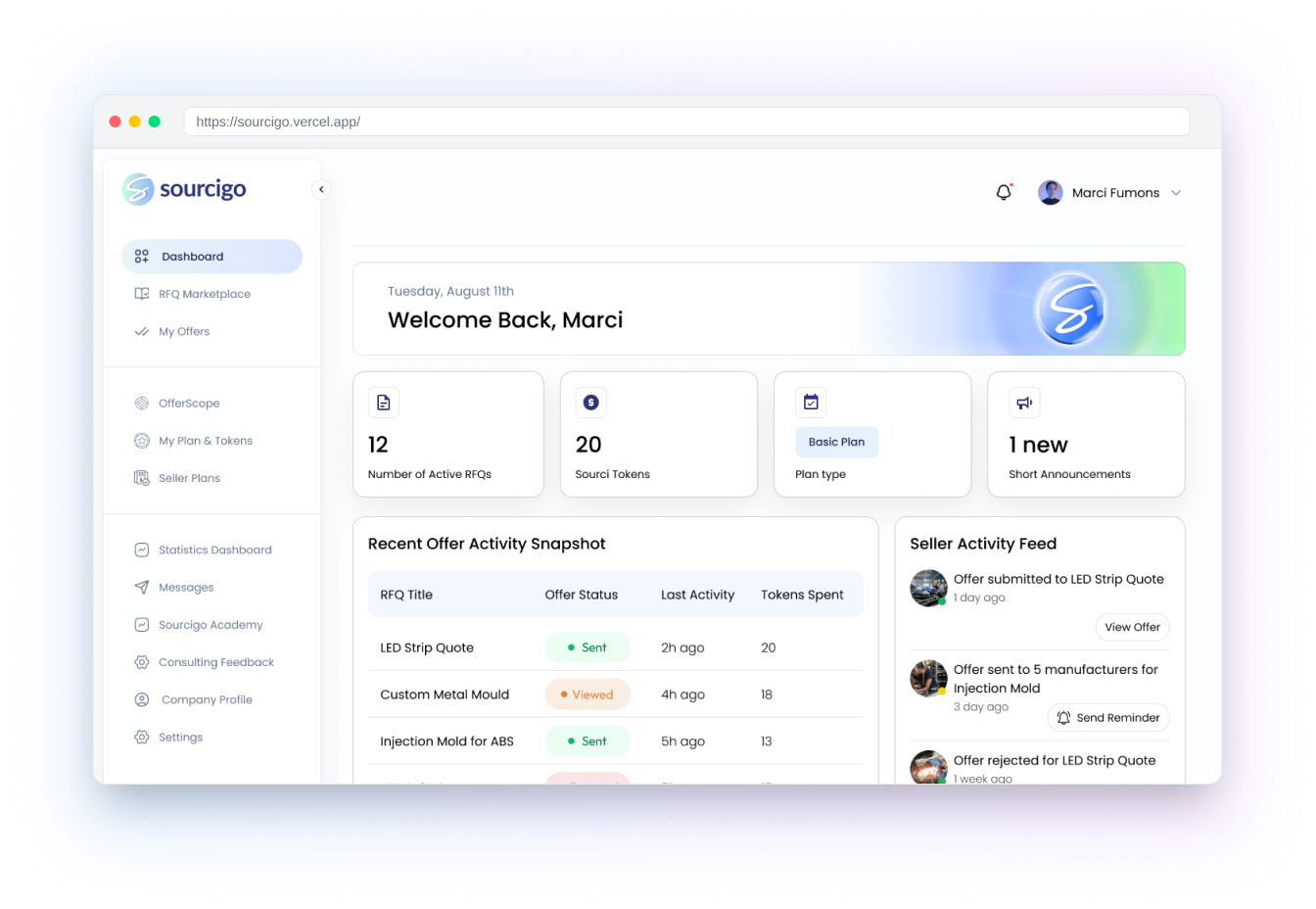
Task: Open the Messages panel
Action: tap(186, 587)
